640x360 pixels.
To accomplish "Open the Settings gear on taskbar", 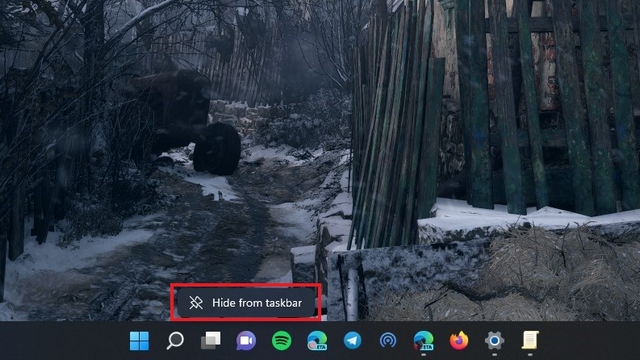I will point(494,340).
